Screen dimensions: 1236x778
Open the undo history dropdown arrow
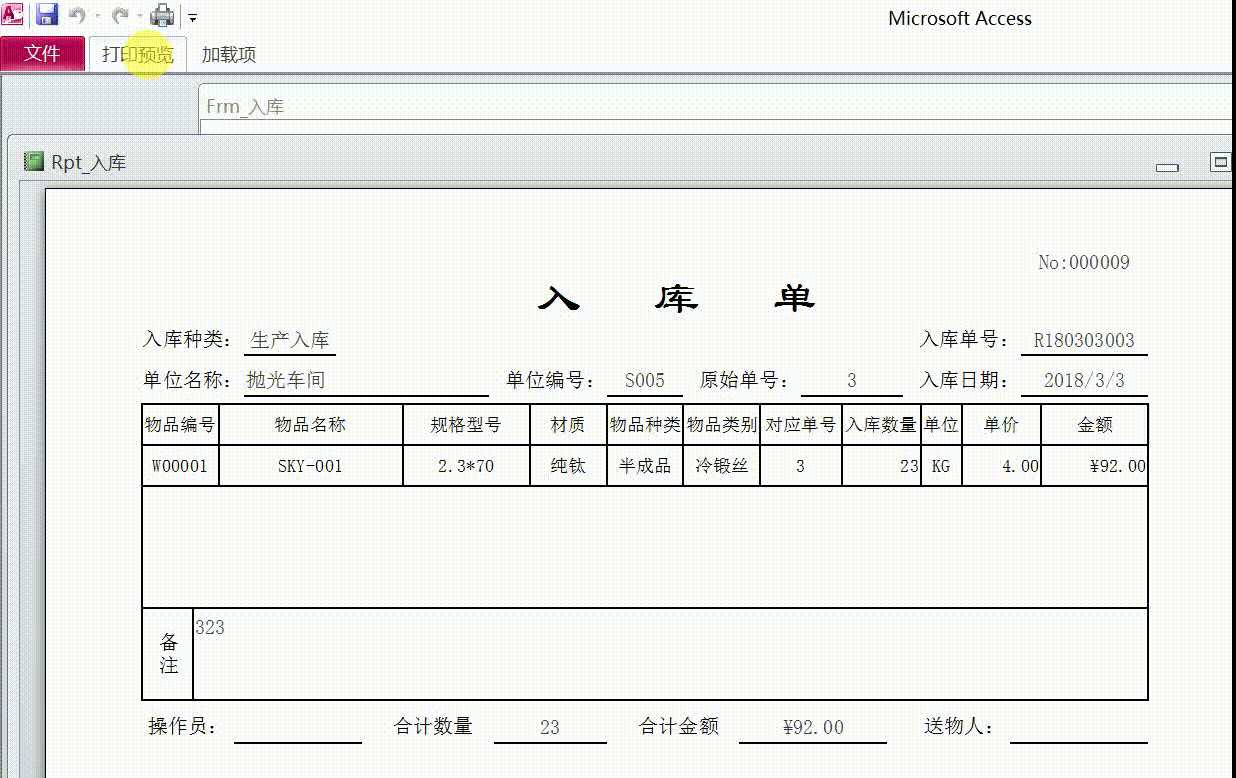(x=97, y=17)
